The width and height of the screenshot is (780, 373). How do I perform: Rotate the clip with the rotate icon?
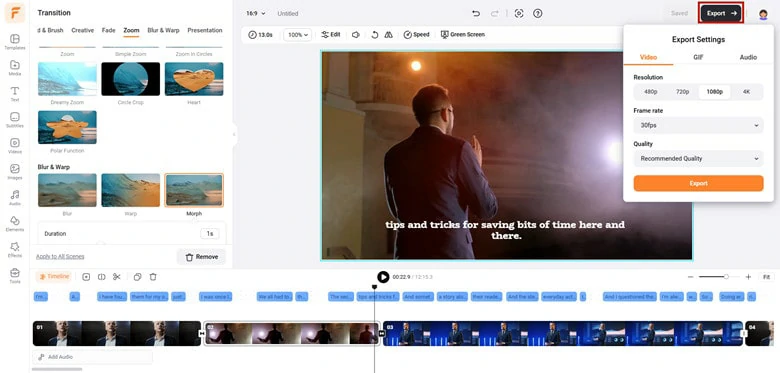[x=375, y=35]
